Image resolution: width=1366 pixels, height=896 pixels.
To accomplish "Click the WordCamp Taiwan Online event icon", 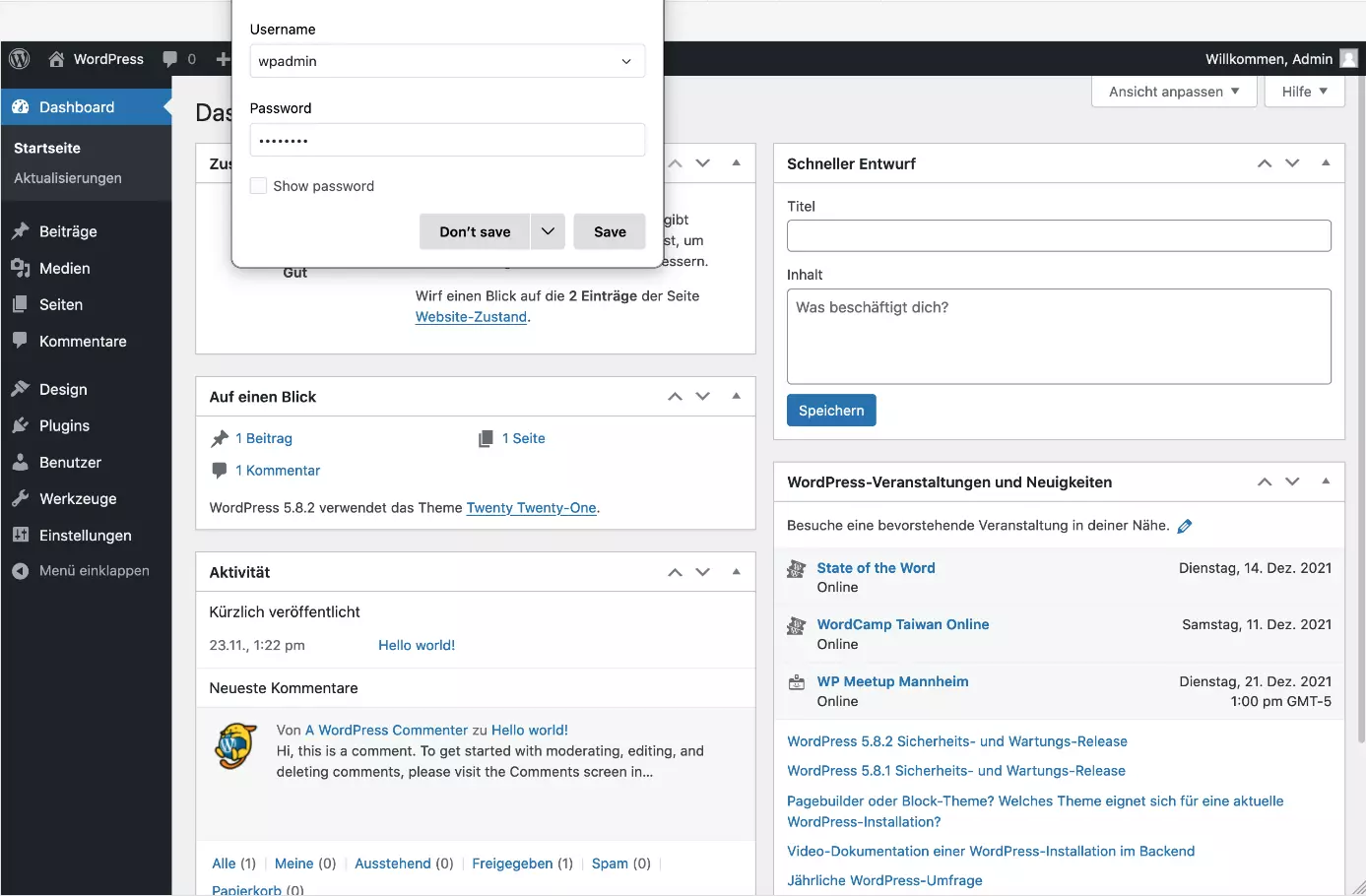I will [x=797, y=626].
